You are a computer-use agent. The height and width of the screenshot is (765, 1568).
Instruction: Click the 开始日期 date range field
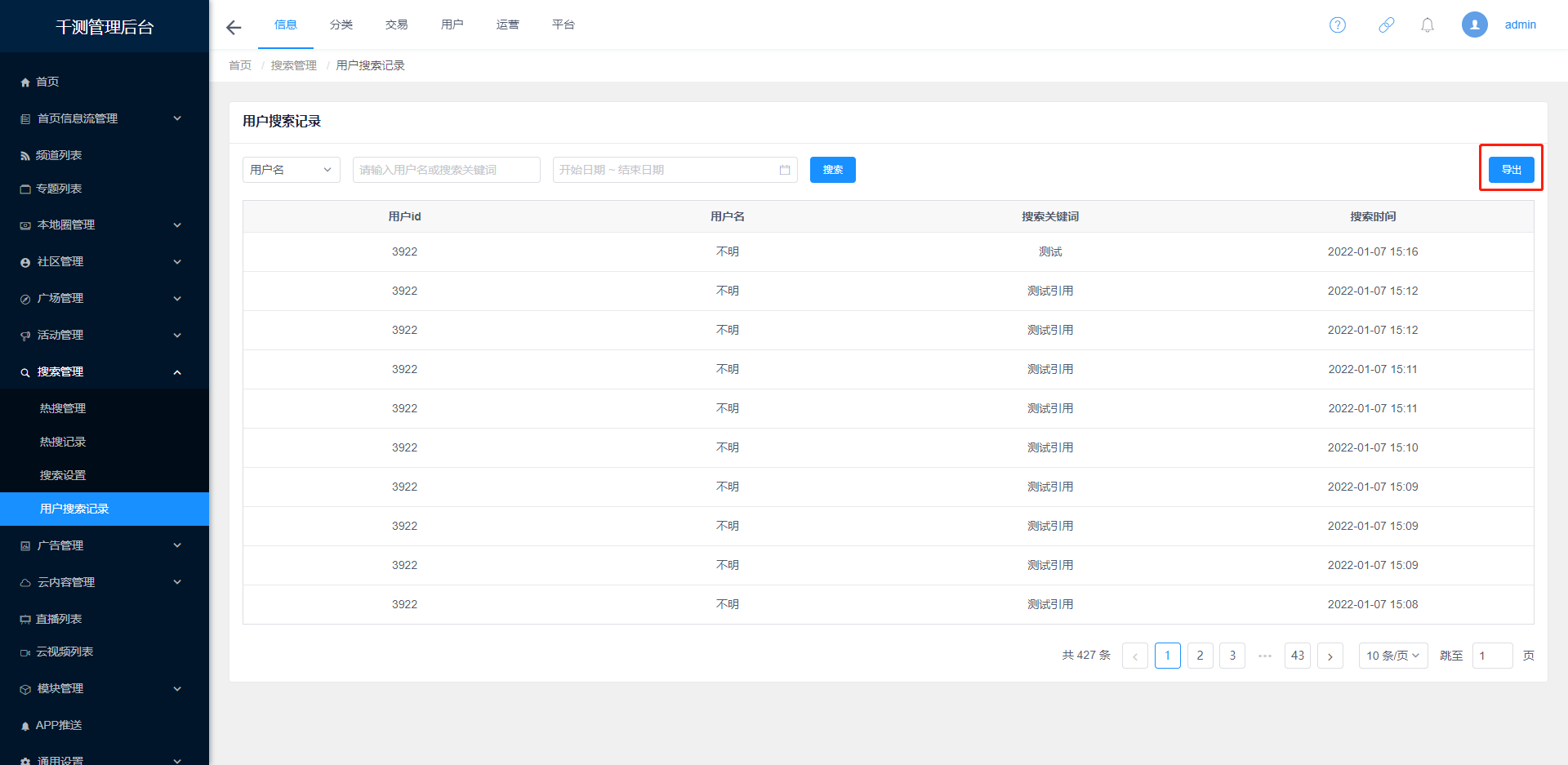pos(675,170)
